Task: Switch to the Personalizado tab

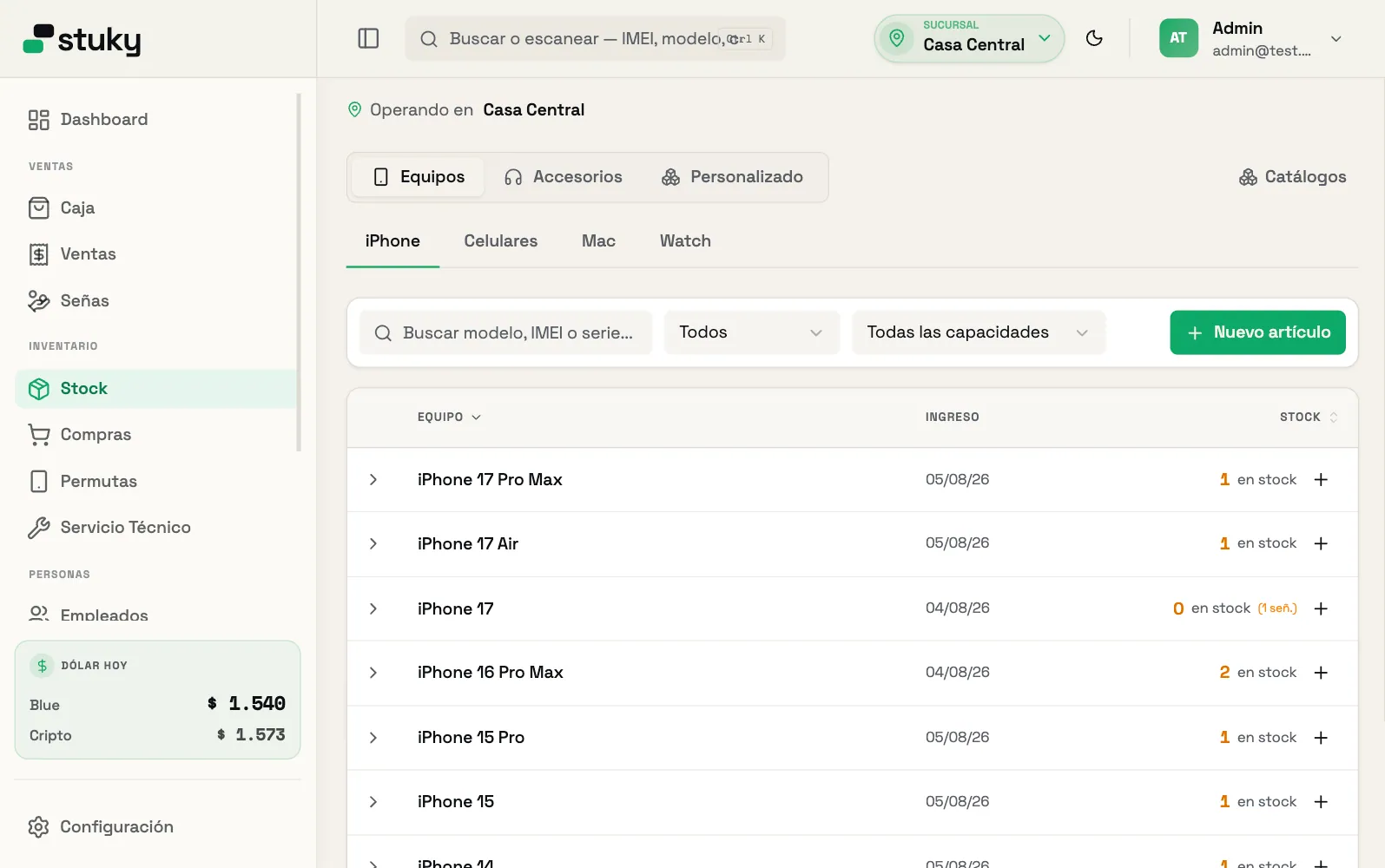Action: pos(732,177)
